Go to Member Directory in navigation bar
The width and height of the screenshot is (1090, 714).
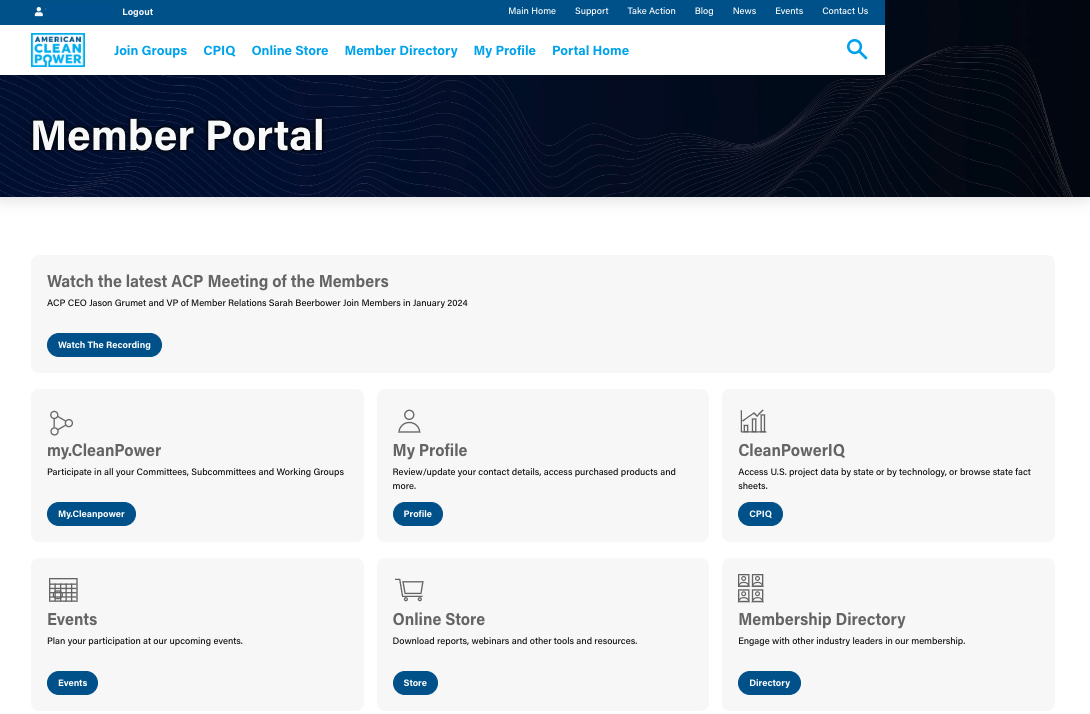click(x=401, y=51)
